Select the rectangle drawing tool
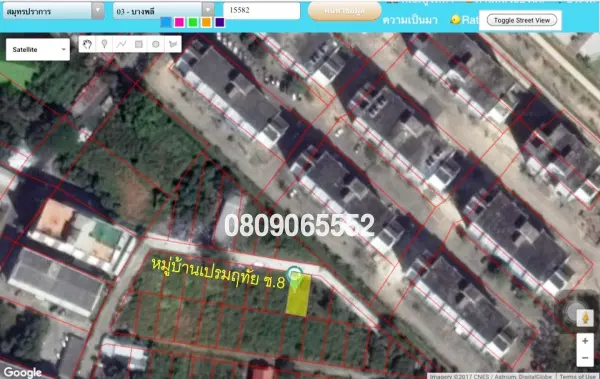Viewport: 600px width, 379px height. (139, 44)
